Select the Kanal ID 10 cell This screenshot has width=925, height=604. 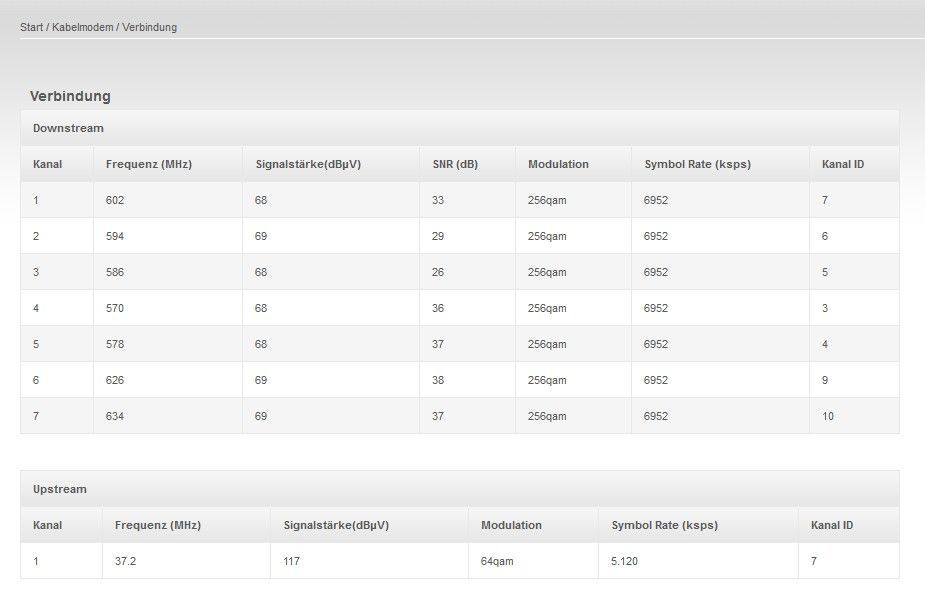854,416
